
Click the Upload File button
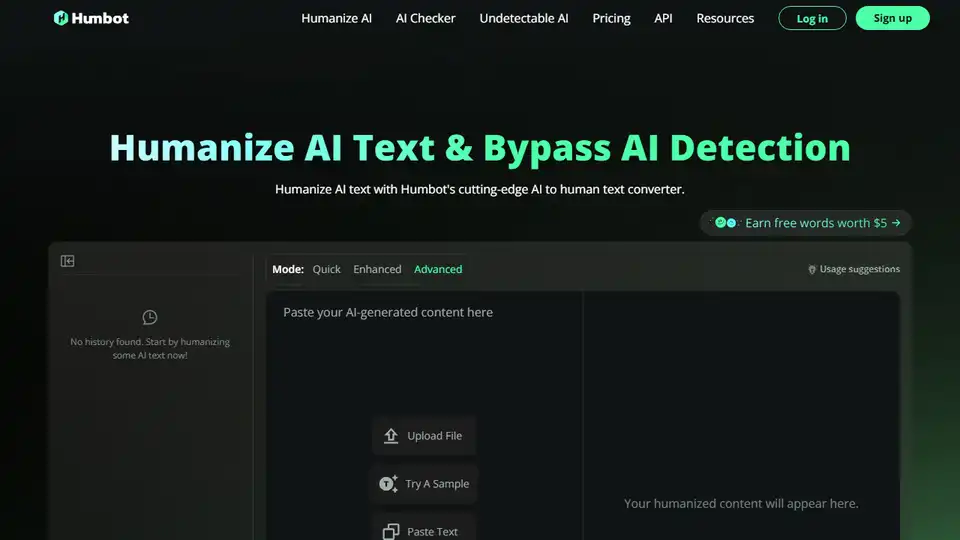click(x=424, y=435)
